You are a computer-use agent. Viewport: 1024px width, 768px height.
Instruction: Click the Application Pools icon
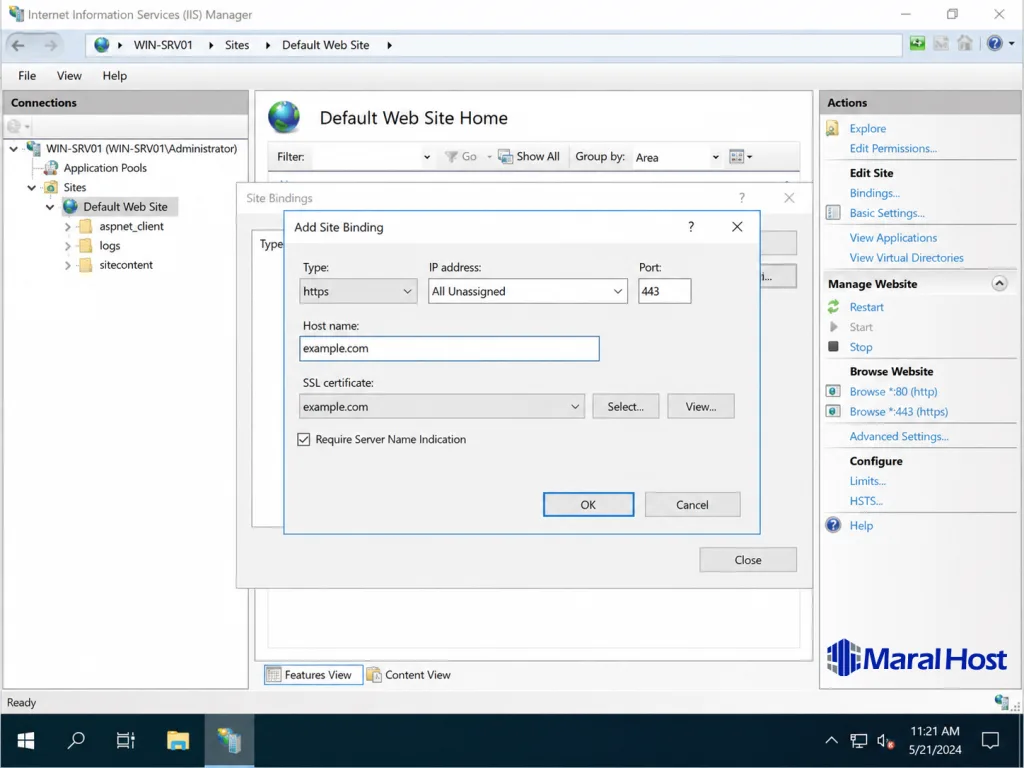click(x=51, y=168)
